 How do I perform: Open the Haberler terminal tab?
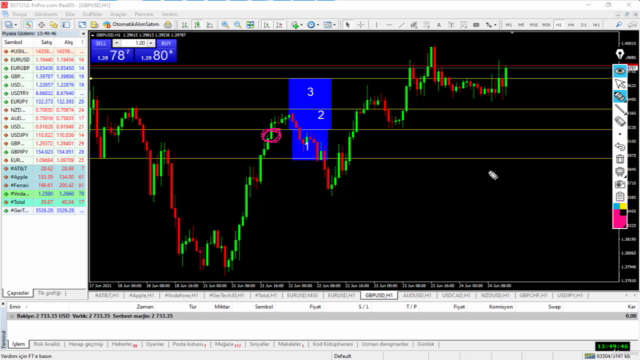tap(124, 344)
